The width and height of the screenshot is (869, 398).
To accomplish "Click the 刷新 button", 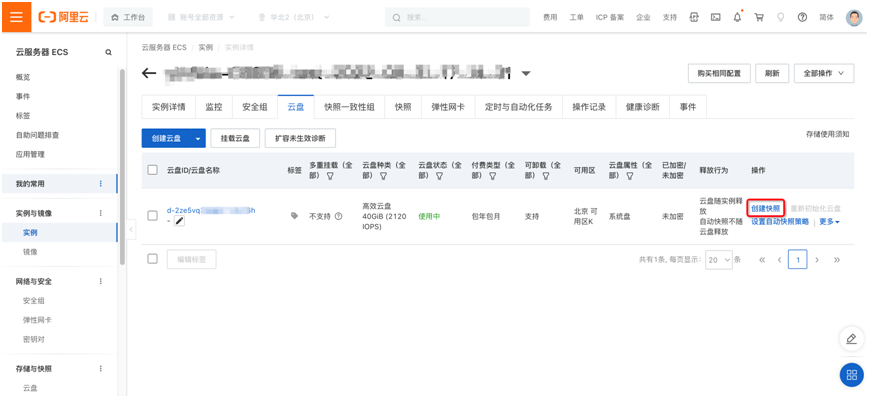I will point(772,73).
